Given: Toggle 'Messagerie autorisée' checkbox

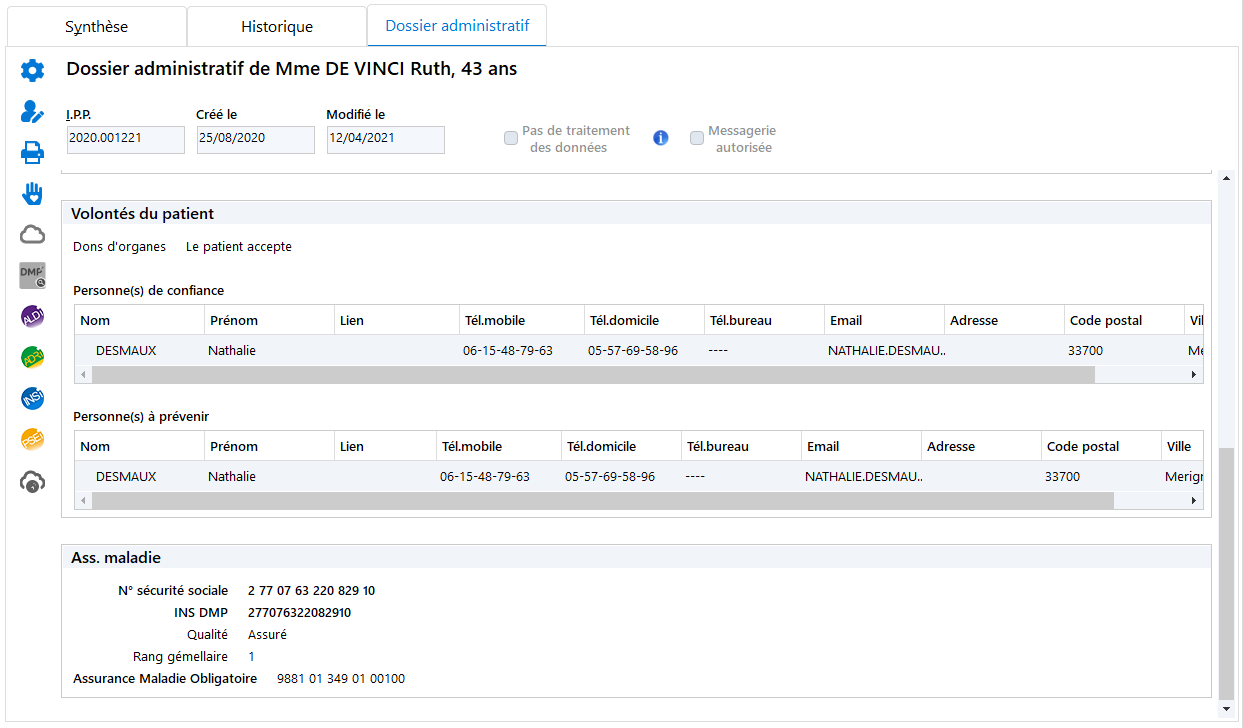Looking at the screenshot, I should point(697,138).
